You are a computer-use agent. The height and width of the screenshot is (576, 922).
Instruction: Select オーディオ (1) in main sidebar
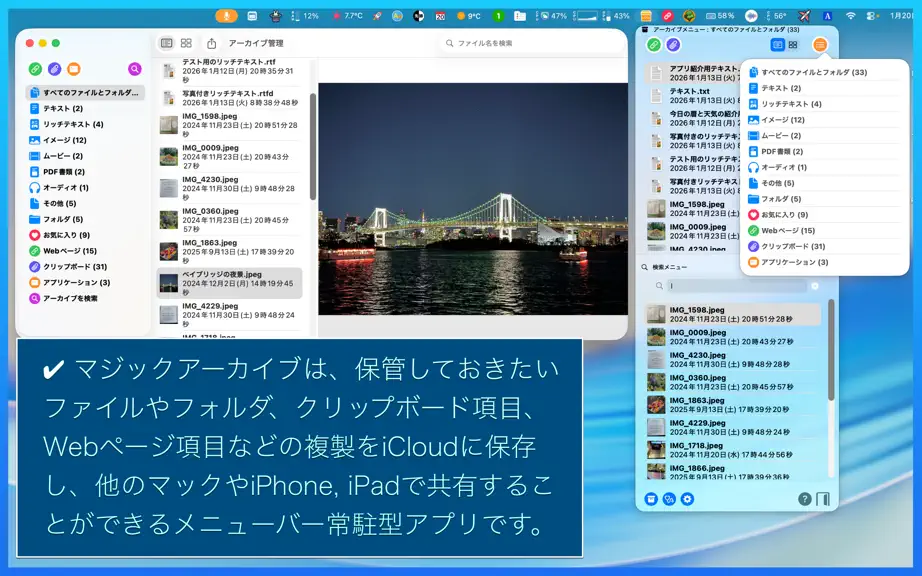click(85, 187)
